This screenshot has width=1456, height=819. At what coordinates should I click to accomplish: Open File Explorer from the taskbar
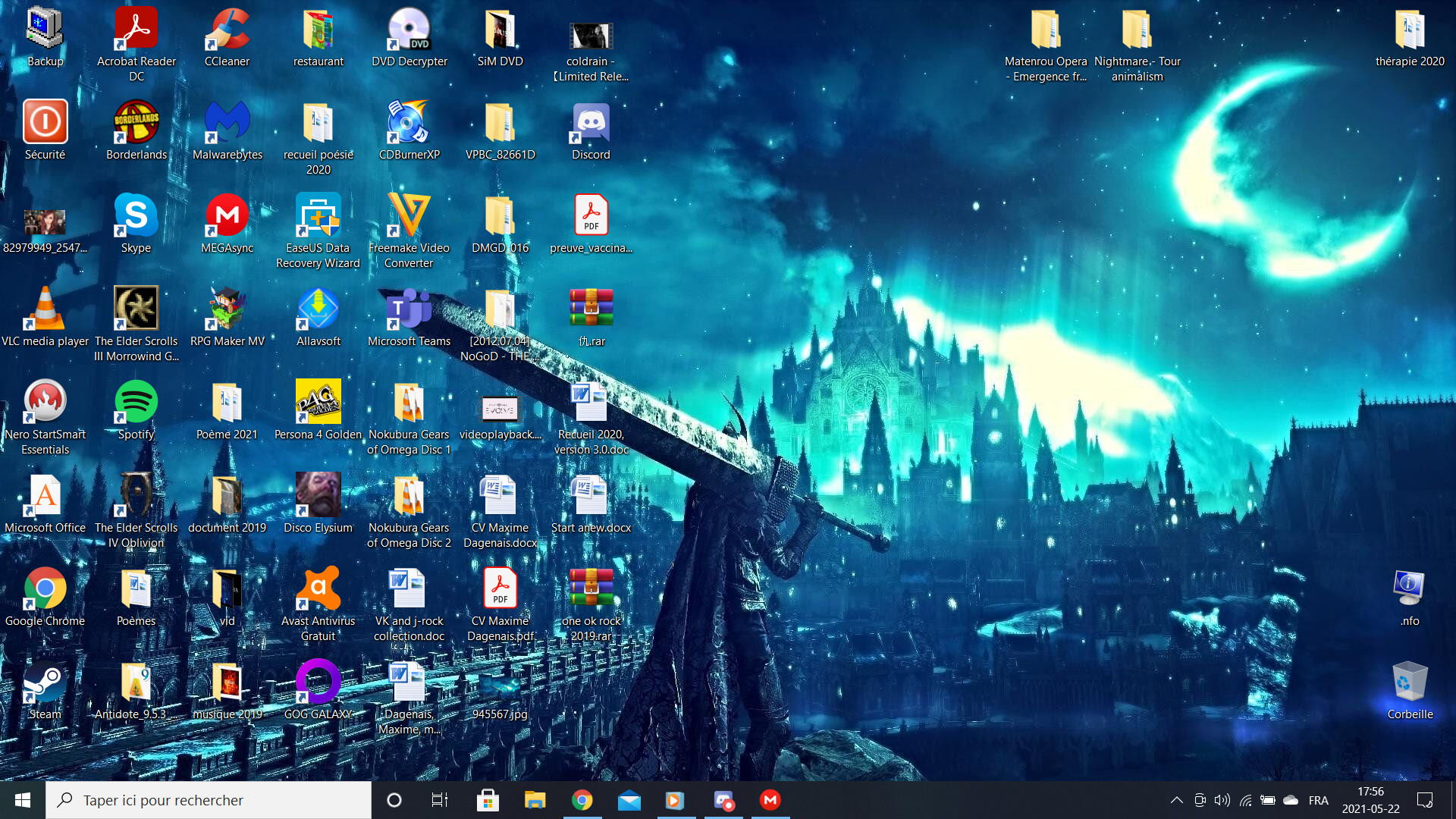tap(535, 800)
